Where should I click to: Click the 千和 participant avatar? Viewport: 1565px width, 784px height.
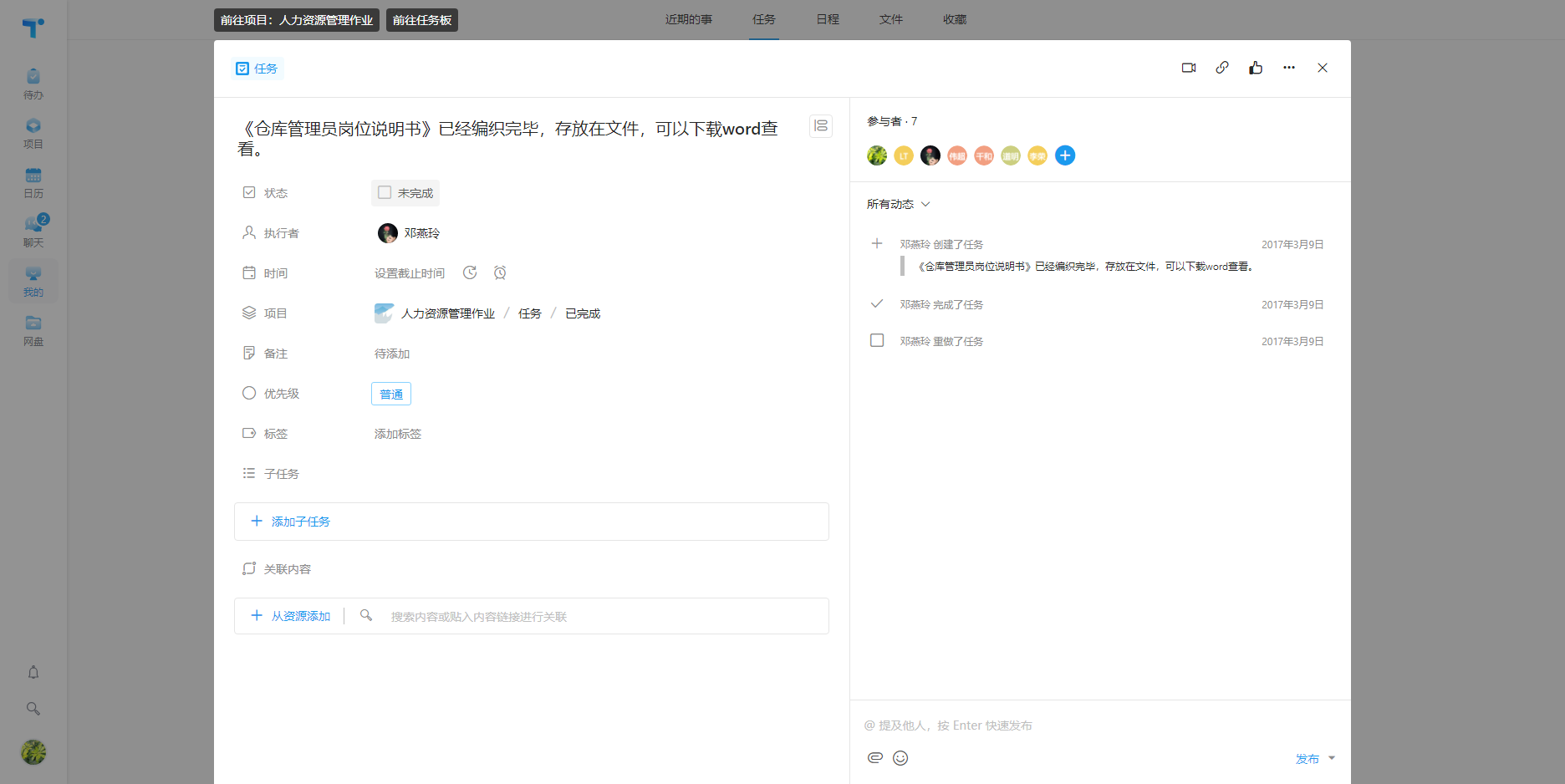[x=984, y=155]
